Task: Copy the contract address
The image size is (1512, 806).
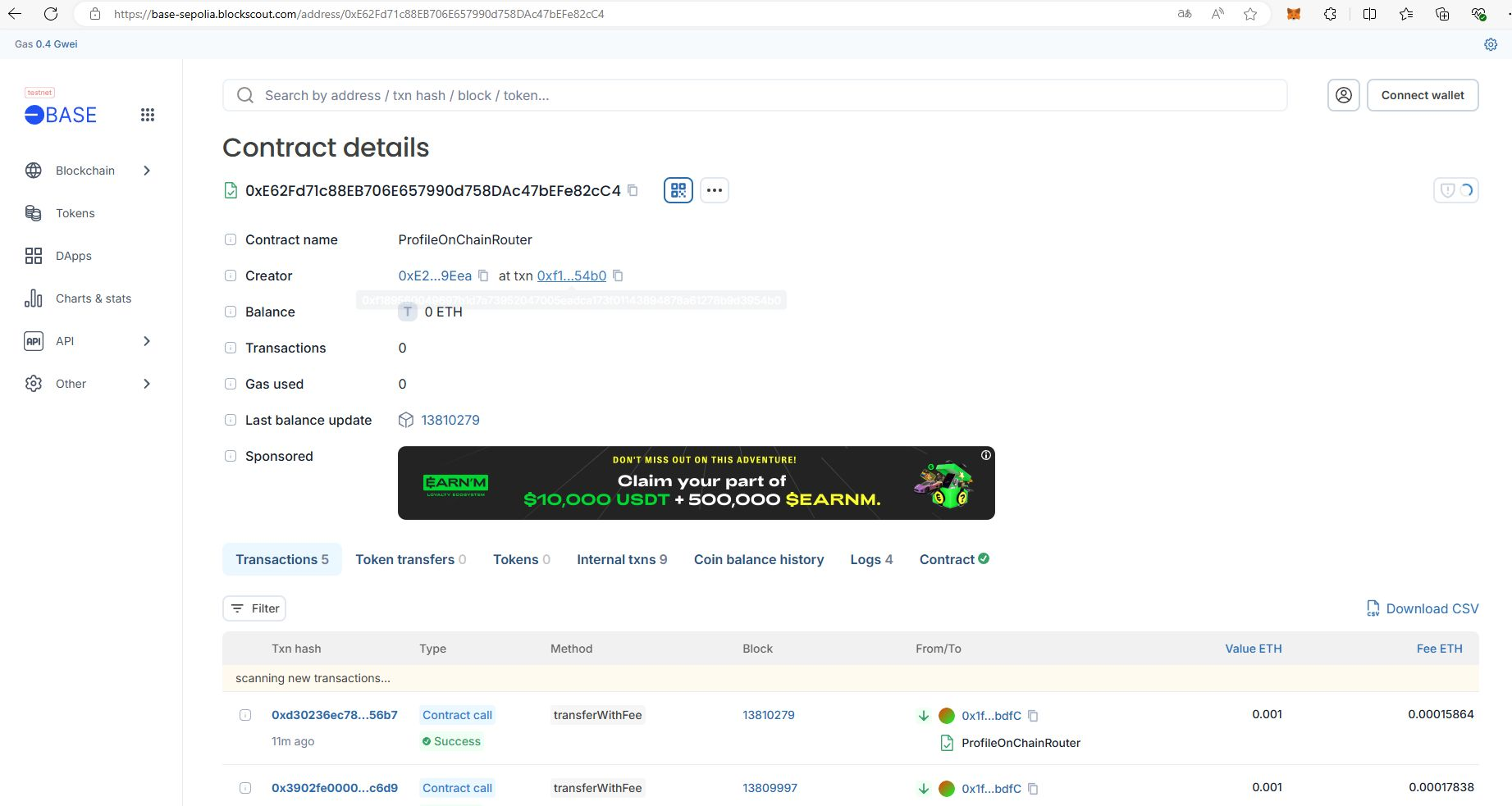Action: pyautogui.click(x=633, y=190)
